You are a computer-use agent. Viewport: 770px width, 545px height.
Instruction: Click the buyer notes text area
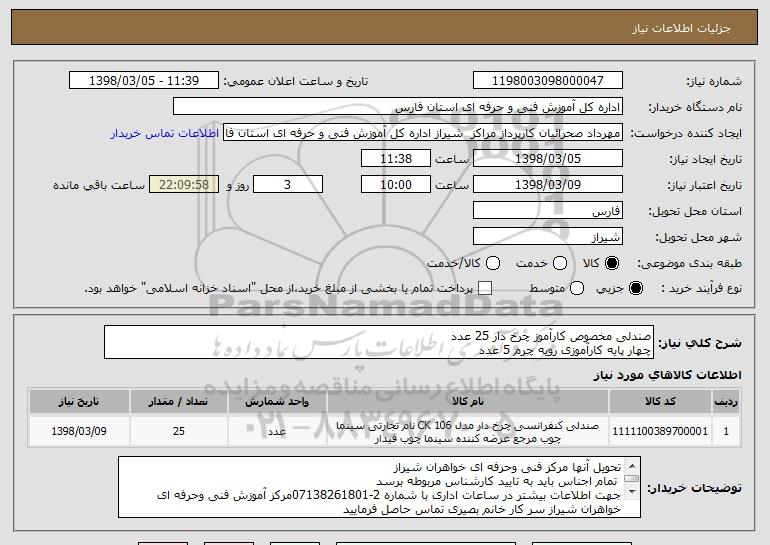pos(379,487)
